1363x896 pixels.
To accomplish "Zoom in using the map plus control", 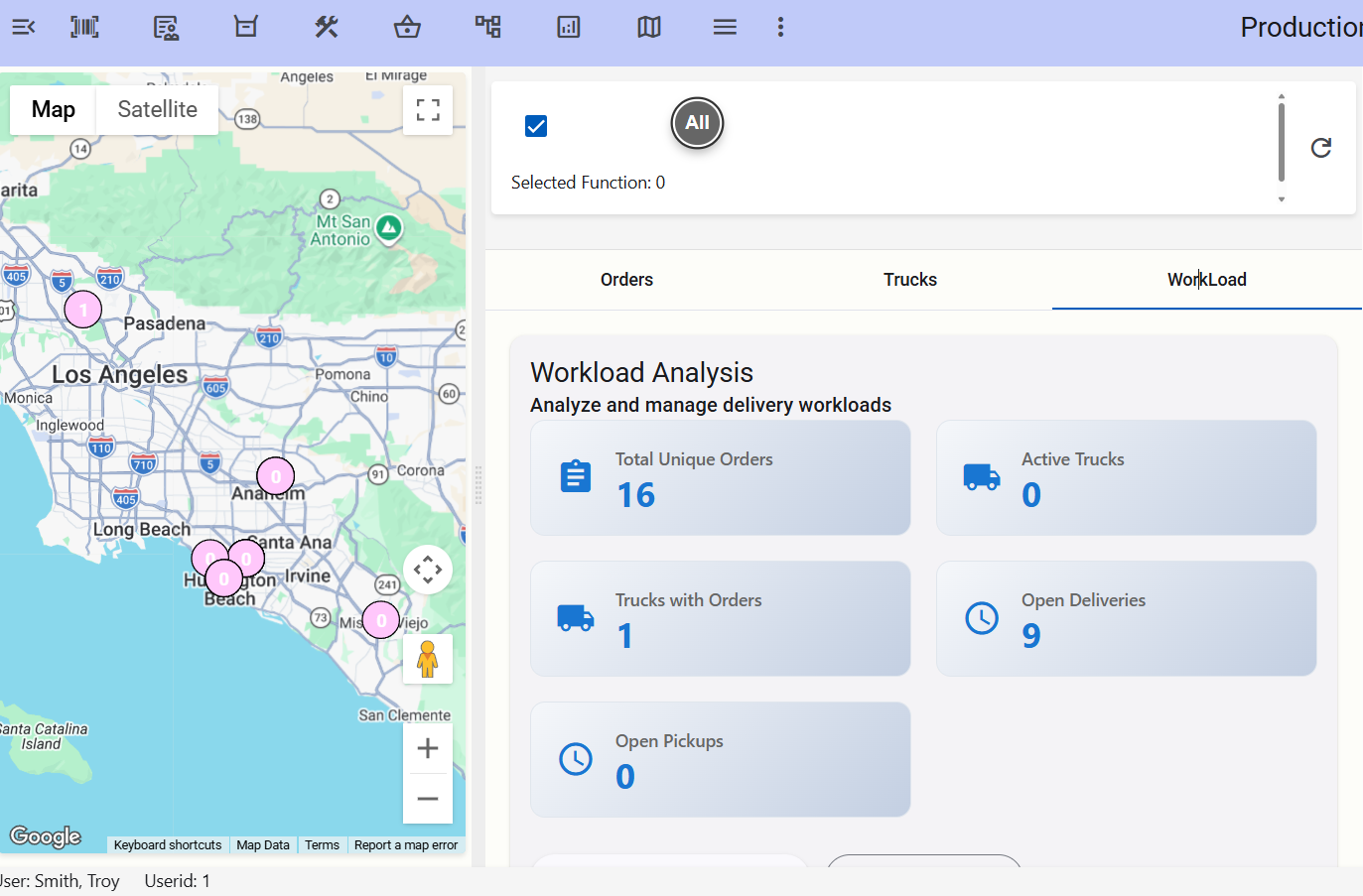I will [427, 747].
